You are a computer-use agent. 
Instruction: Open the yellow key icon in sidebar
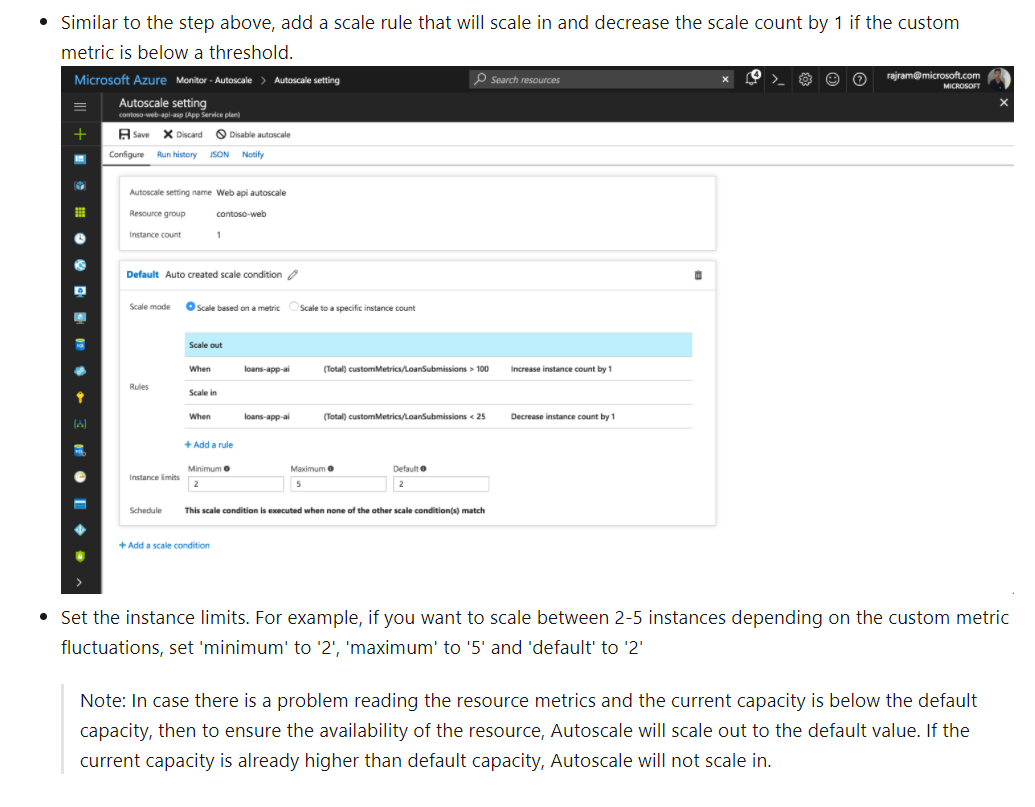80,397
